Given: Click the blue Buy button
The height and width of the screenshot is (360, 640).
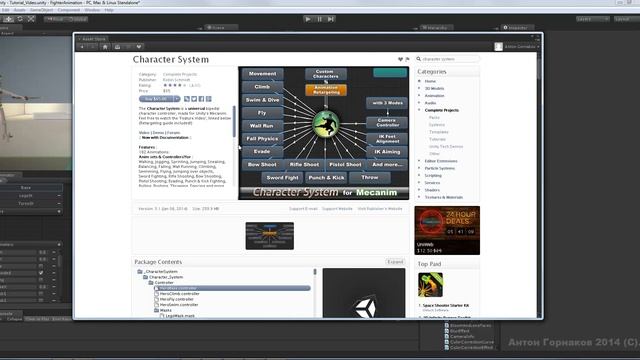Looking at the screenshot, I should tap(156, 99).
